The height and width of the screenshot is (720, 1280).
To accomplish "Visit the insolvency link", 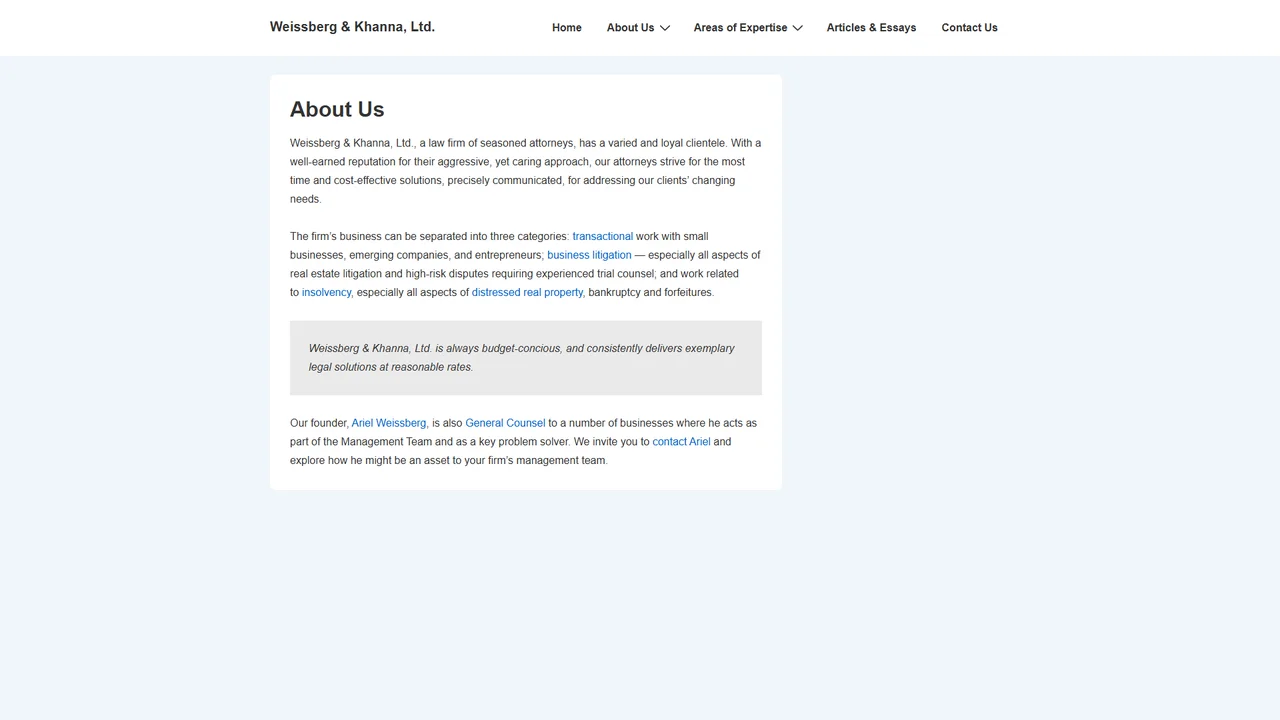I will pos(327,292).
